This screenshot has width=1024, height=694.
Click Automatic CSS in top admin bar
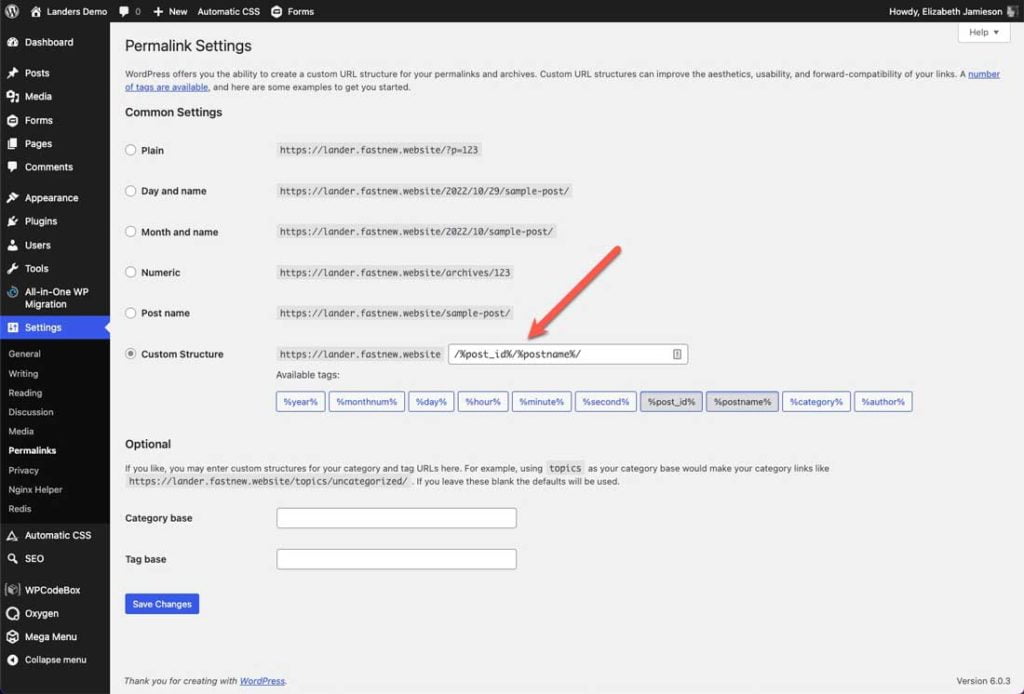(x=229, y=11)
